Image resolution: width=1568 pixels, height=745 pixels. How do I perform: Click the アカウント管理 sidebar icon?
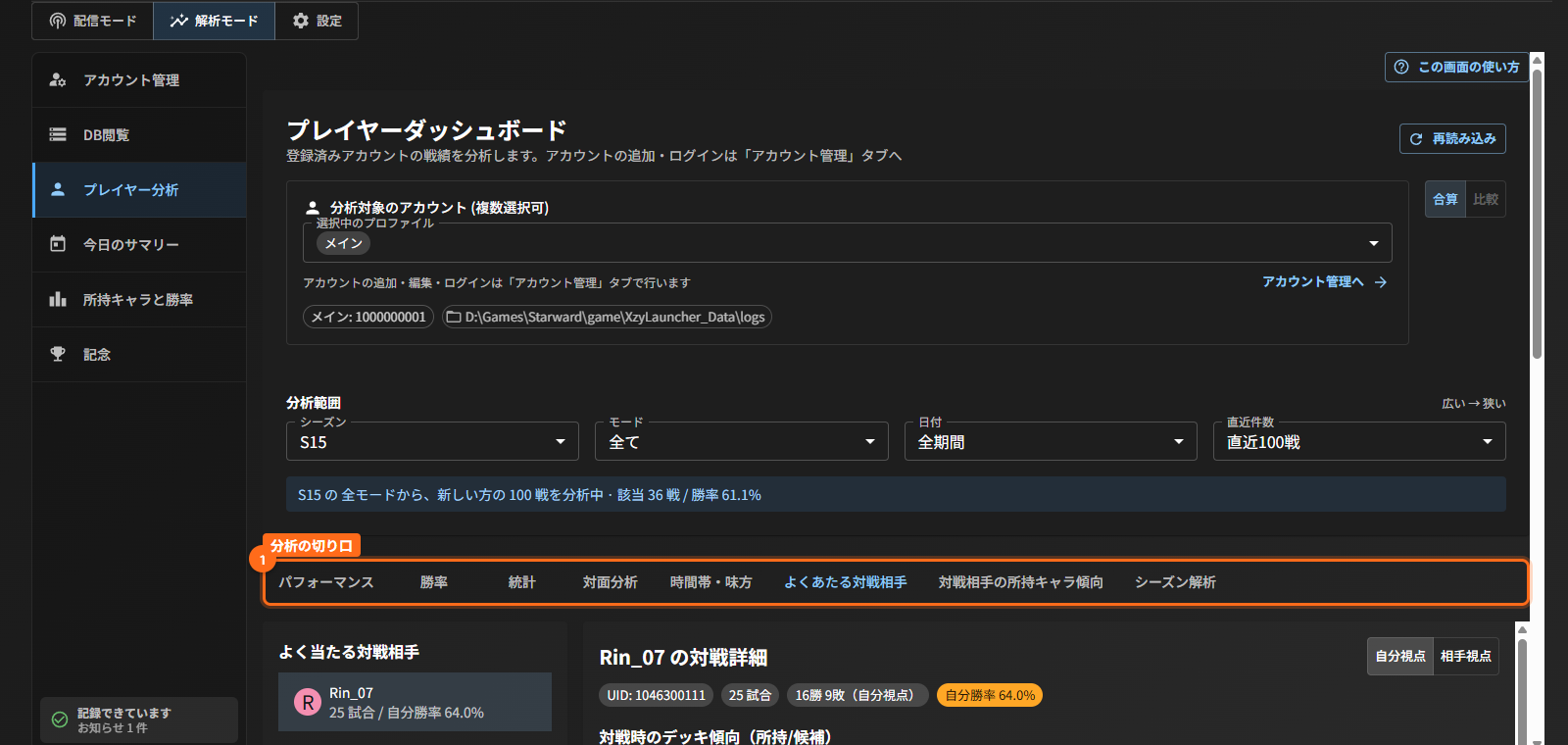click(58, 79)
